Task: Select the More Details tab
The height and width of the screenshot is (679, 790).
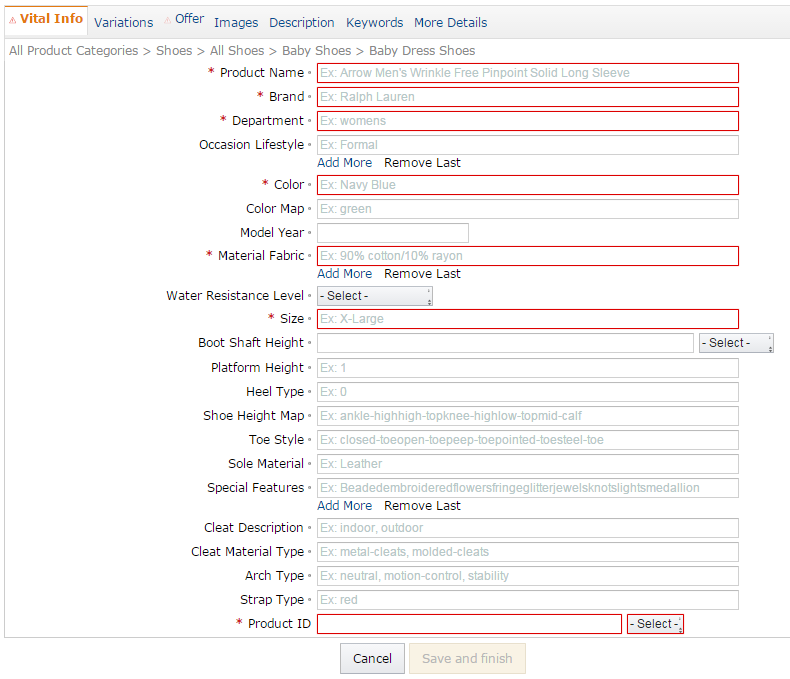Action: (450, 22)
